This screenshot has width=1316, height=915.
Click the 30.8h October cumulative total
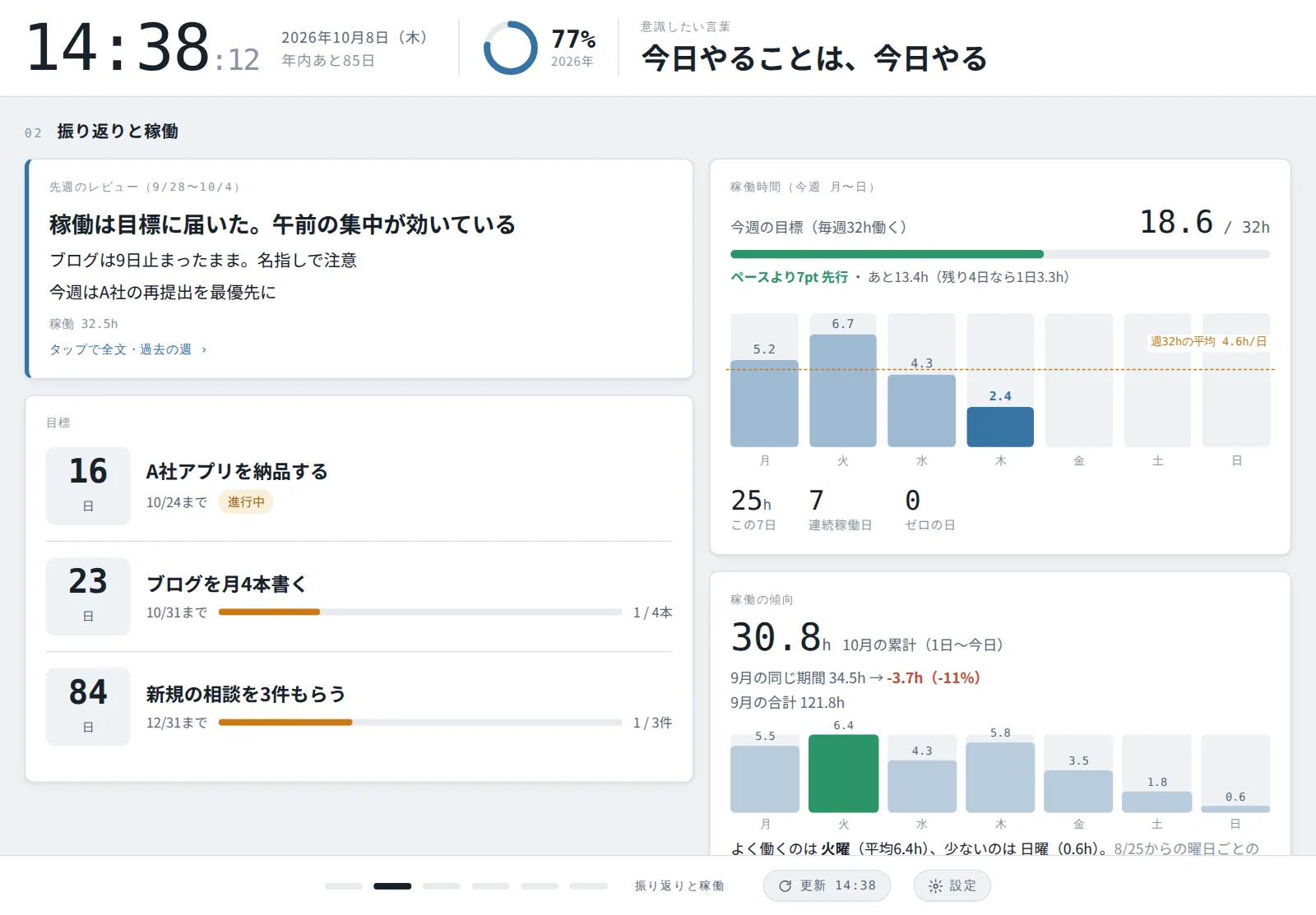(x=781, y=638)
